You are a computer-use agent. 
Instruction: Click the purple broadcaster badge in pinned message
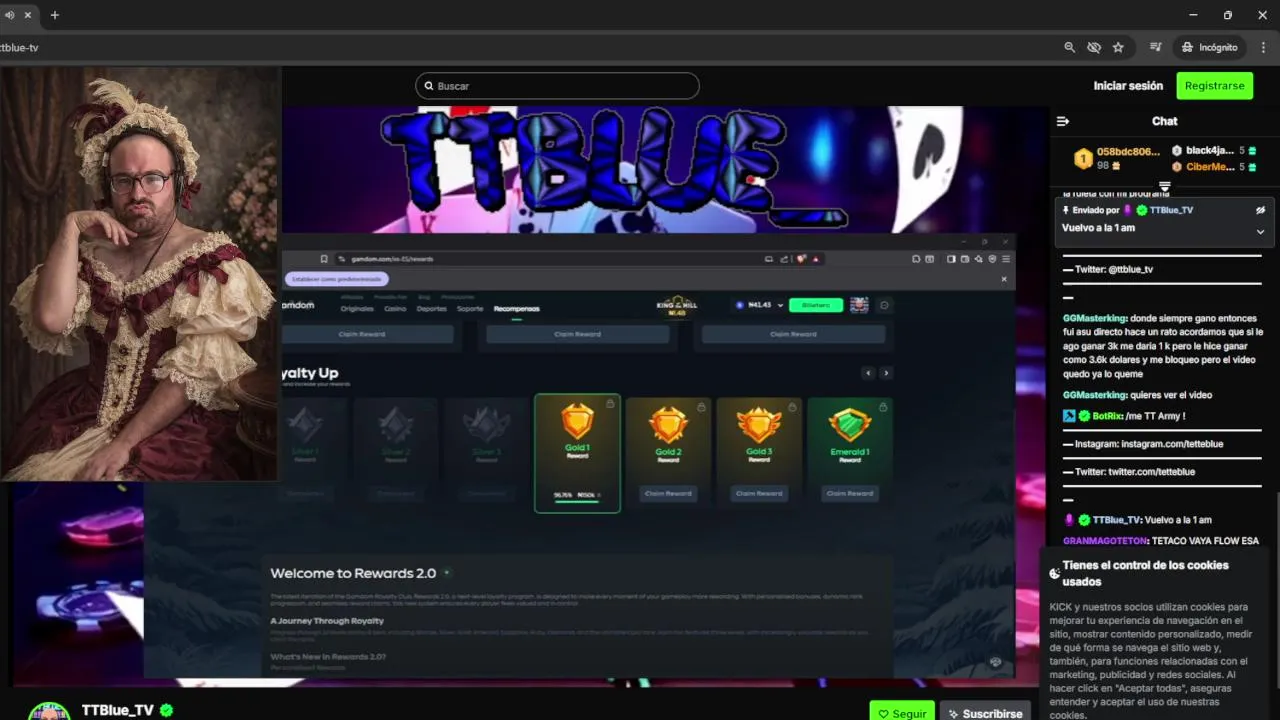click(1129, 210)
